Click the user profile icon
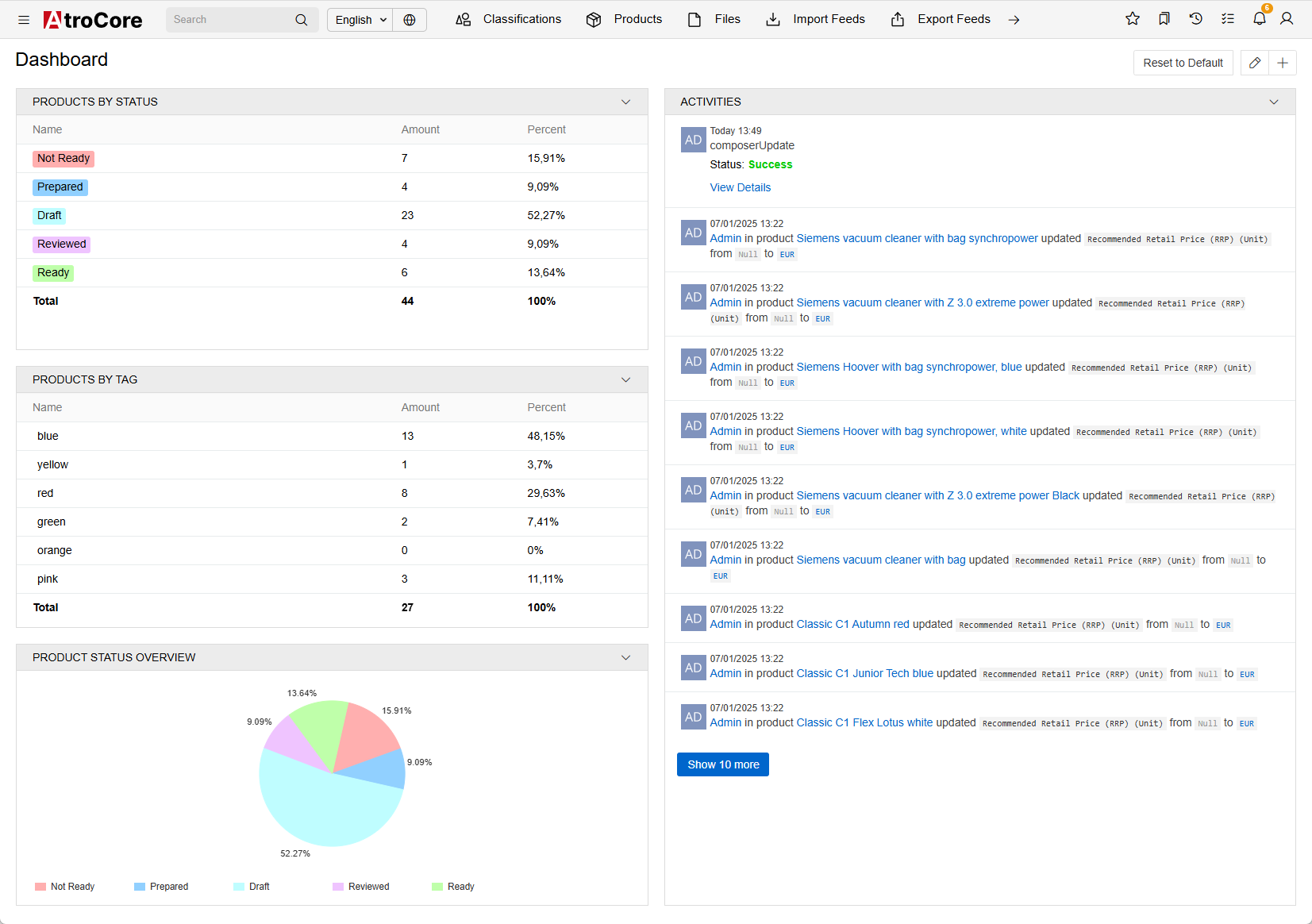1312x924 pixels. click(1287, 18)
